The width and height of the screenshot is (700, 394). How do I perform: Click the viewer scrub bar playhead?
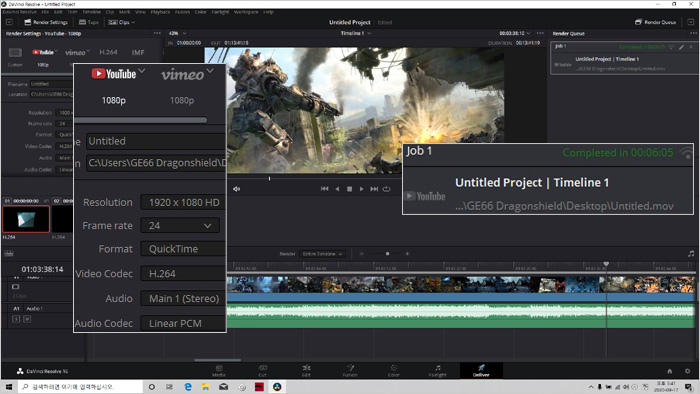(269, 178)
